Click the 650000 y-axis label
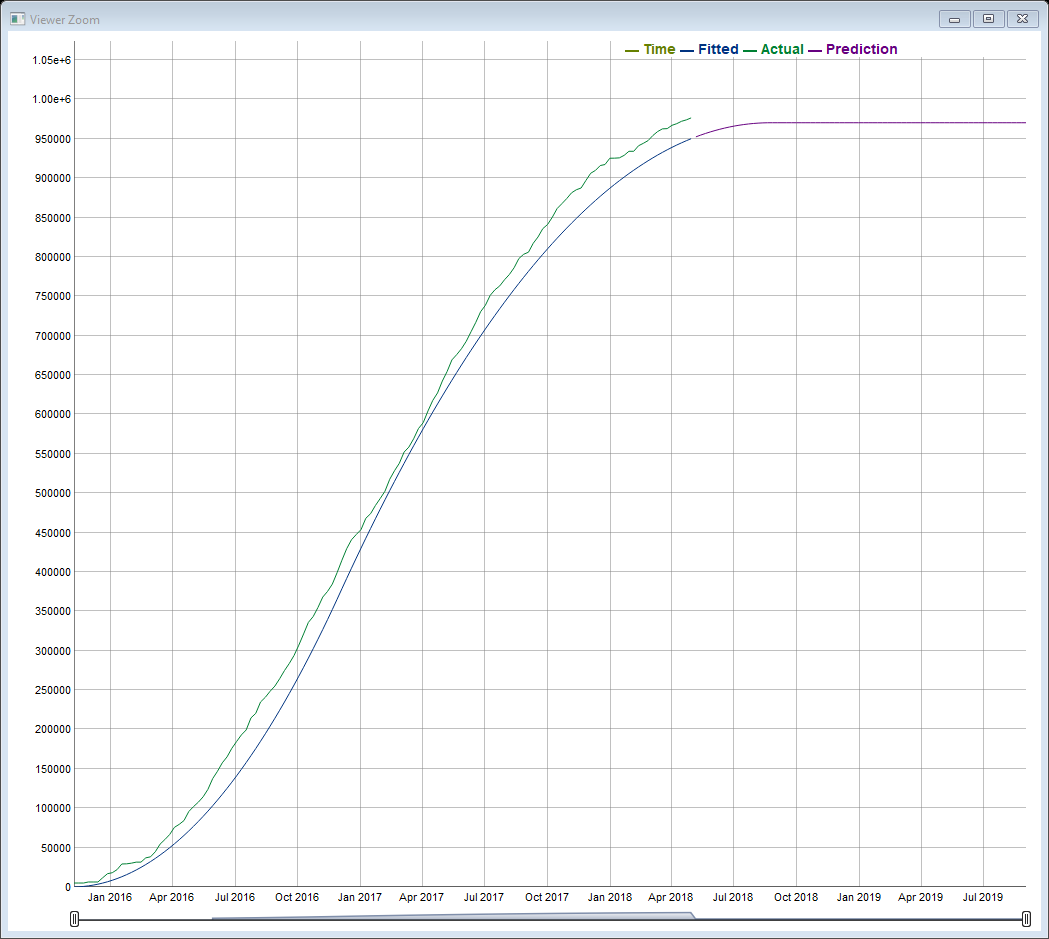Image resolution: width=1049 pixels, height=939 pixels. 53,375
